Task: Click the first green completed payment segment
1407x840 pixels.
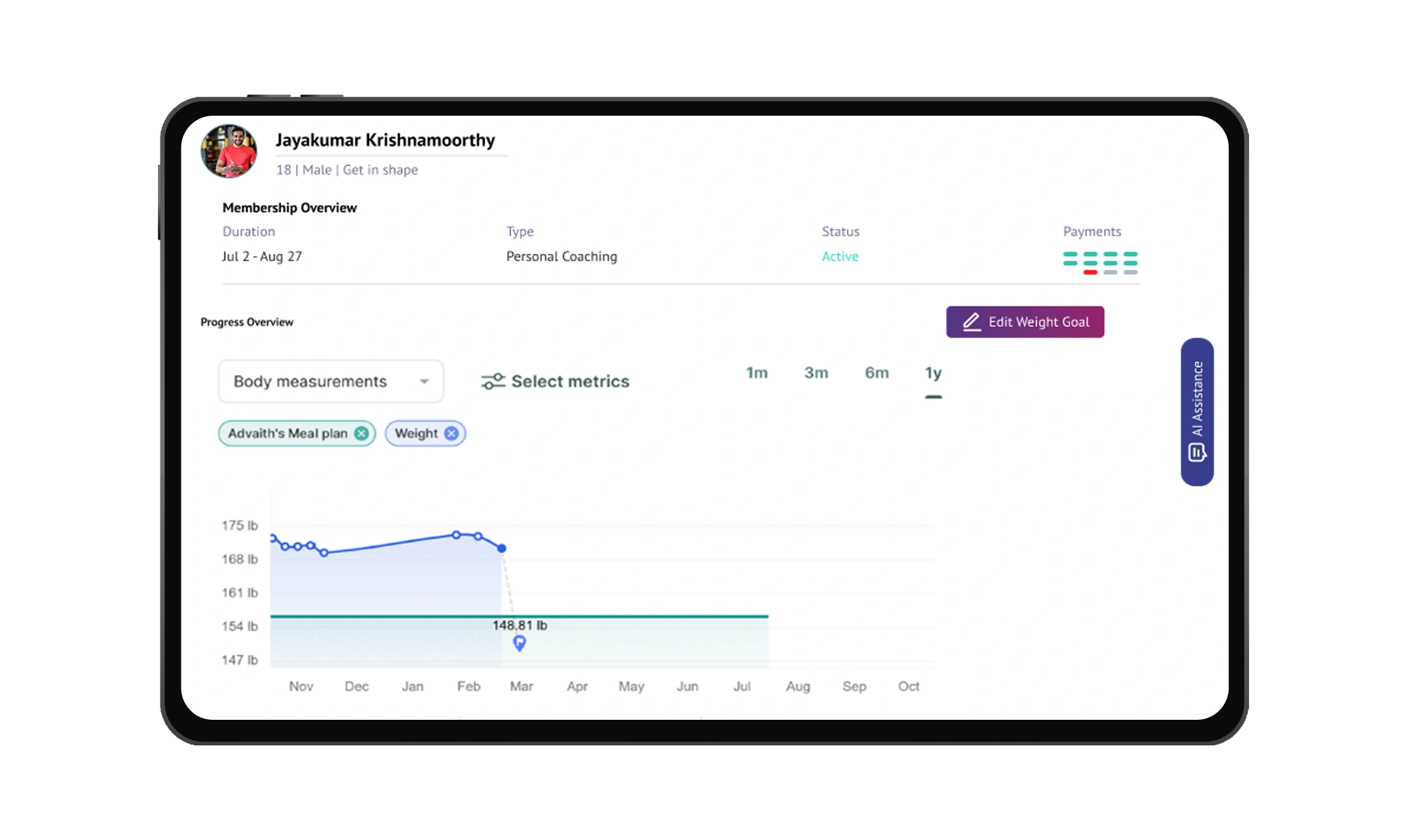Action: (x=1071, y=254)
